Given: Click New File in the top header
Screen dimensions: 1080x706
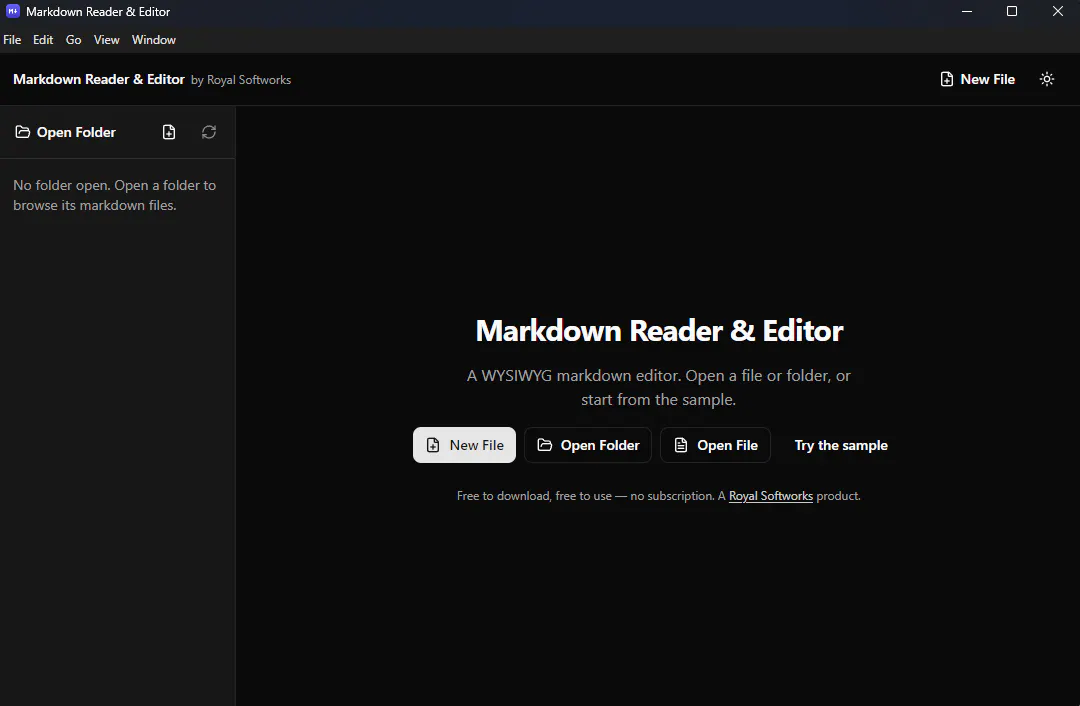Looking at the screenshot, I should [x=977, y=79].
